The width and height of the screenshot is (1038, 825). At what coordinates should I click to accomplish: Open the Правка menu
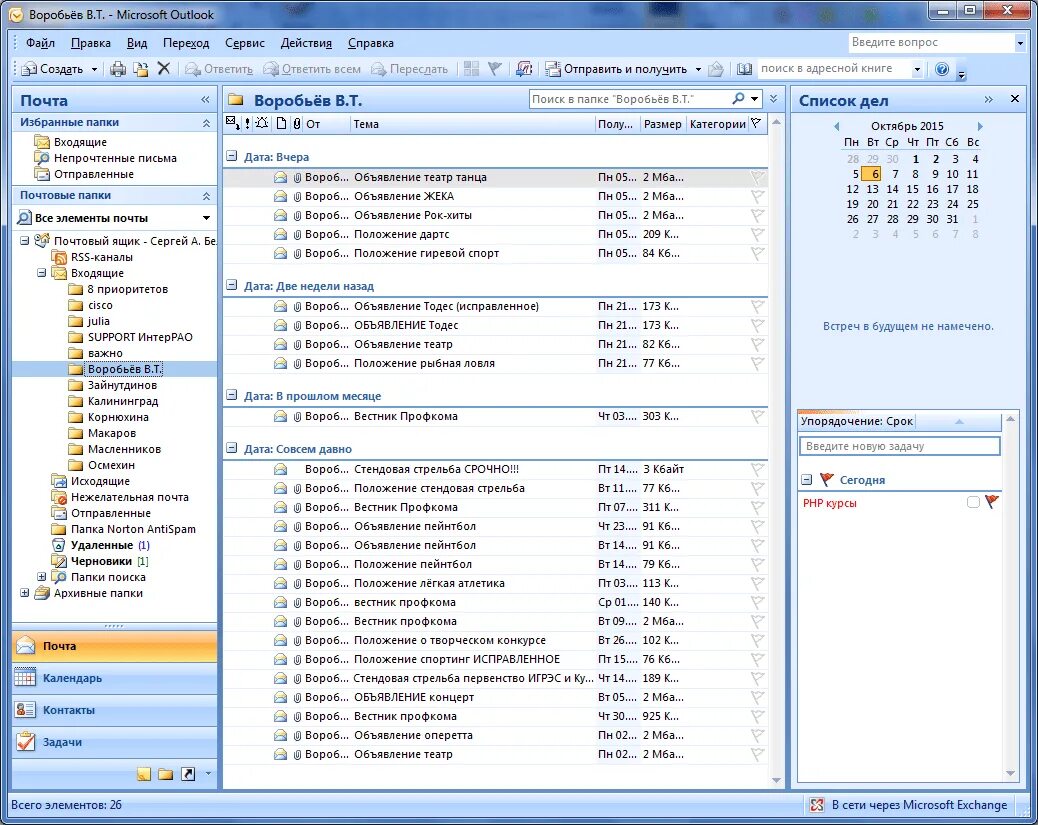pyautogui.click(x=91, y=43)
